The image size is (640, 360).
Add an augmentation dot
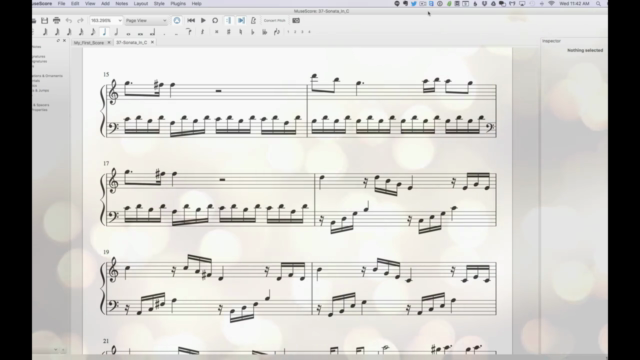(x=164, y=33)
